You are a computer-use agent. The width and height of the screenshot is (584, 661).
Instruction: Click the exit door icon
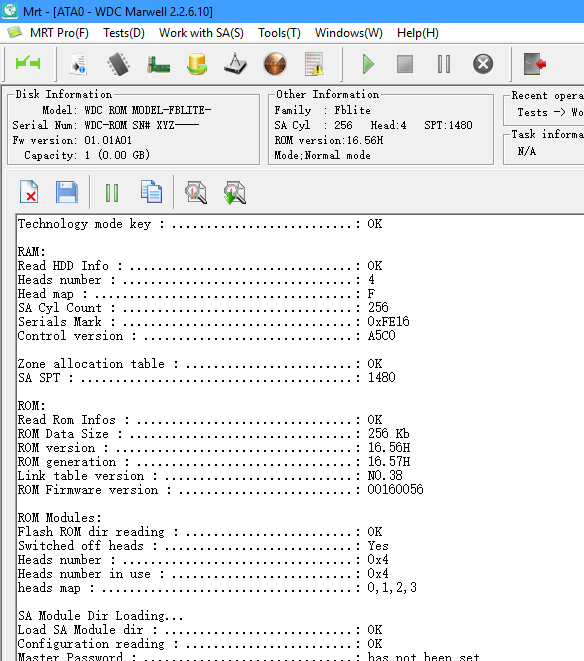[534, 64]
